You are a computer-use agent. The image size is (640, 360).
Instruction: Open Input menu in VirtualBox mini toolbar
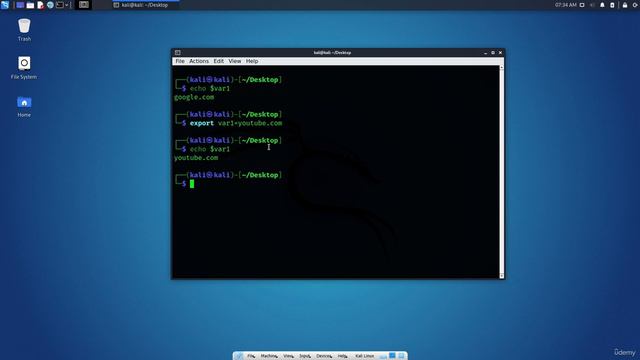305,356
